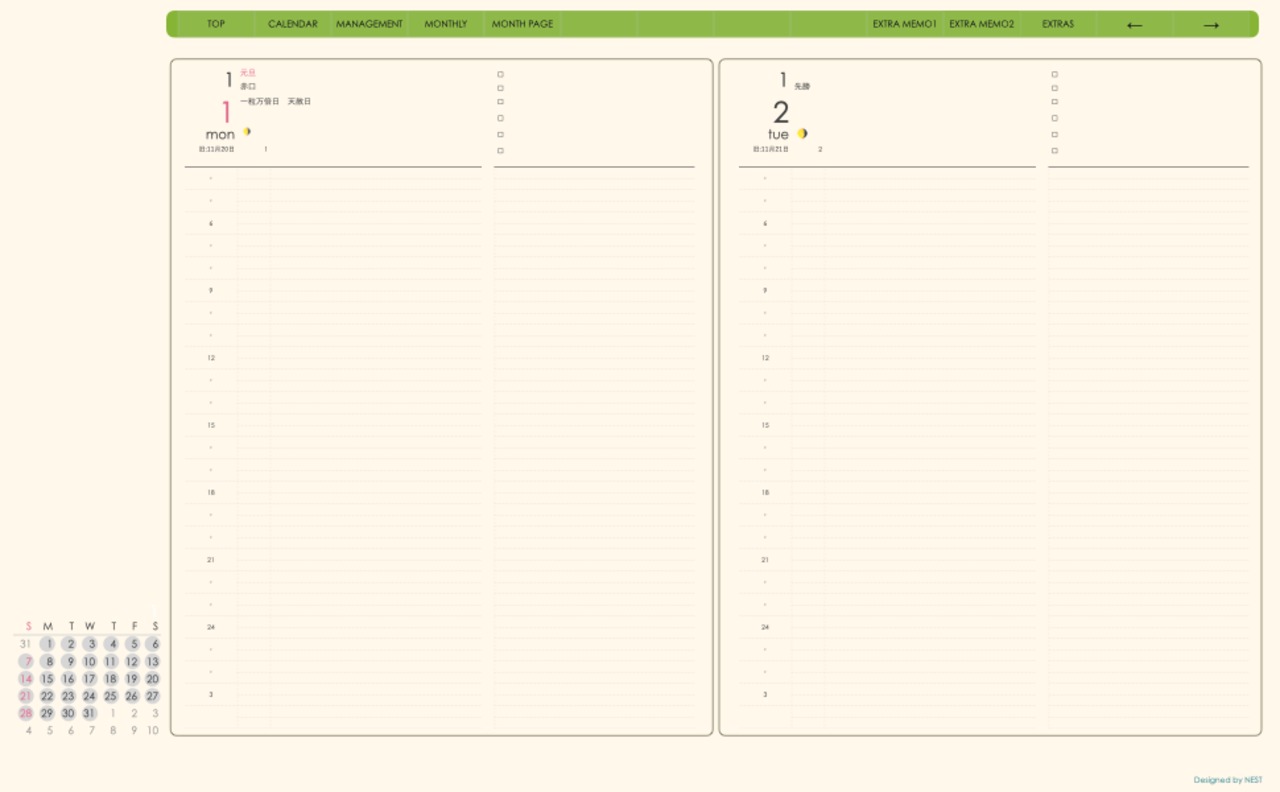The width and height of the screenshot is (1280, 792).
Task: Click the 12 hour label on Tuesday page
Action: (765, 358)
